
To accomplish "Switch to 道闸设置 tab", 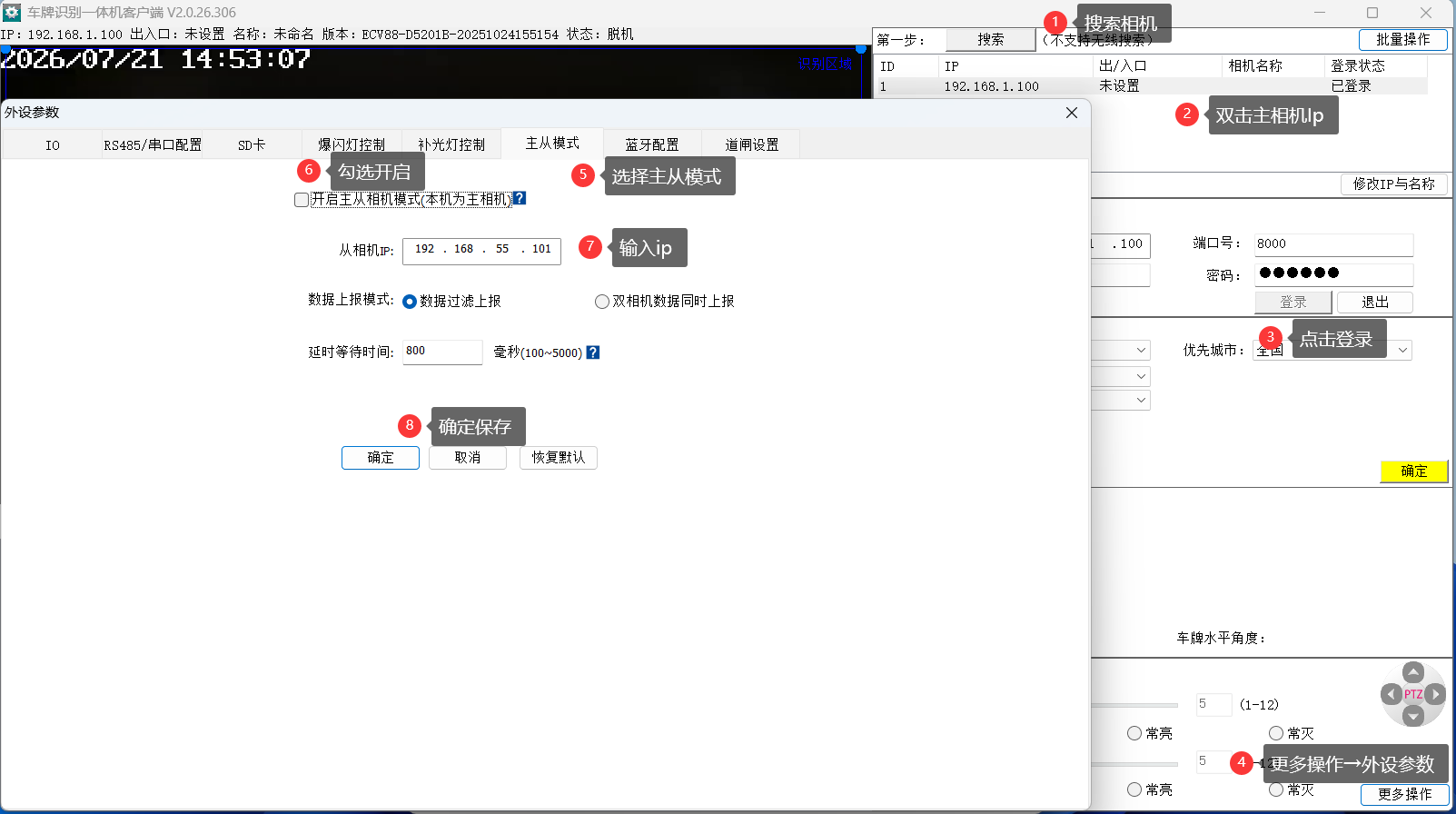I will pos(752,145).
